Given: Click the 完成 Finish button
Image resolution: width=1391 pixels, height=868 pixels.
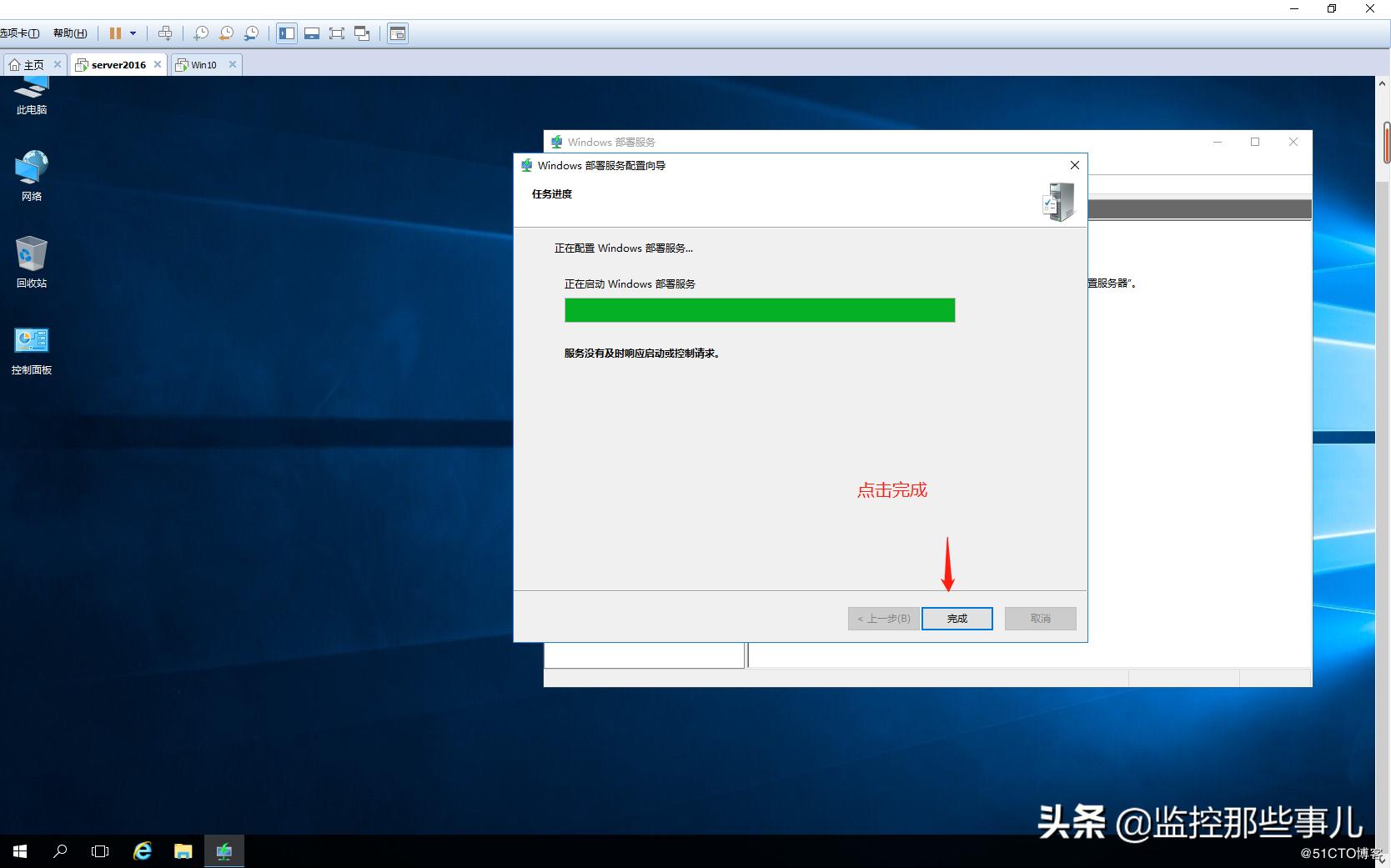Looking at the screenshot, I should coord(956,618).
